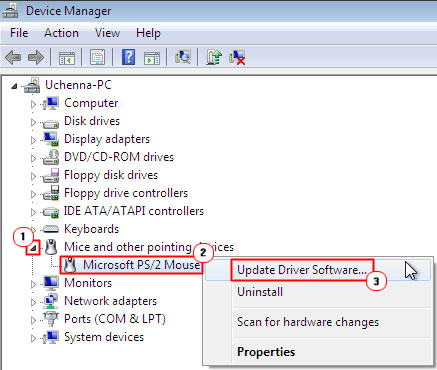Screen dimensions: 437x370
Task: Collapse the Uchenna-PC root node
Action: click(14, 86)
